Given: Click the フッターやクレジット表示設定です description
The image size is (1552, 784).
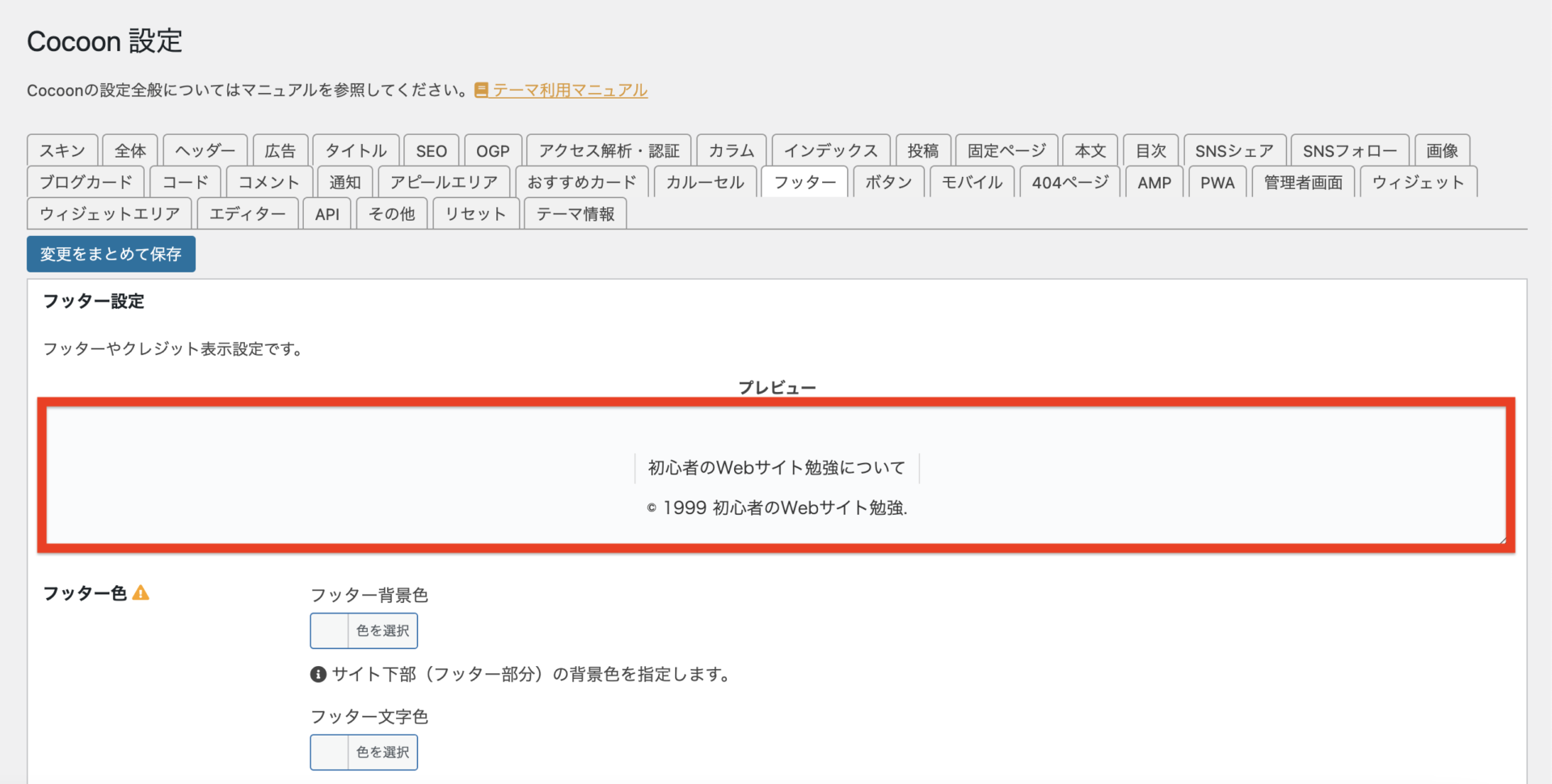Looking at the screenshot, I should tap(172, 348).
